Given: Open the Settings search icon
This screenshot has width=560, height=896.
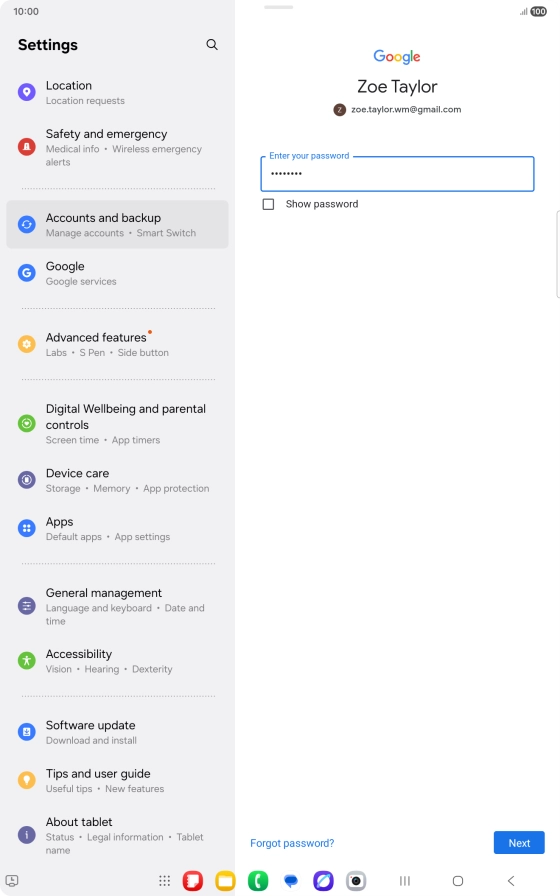Looking at the screenshot, I should click(211, 45).
